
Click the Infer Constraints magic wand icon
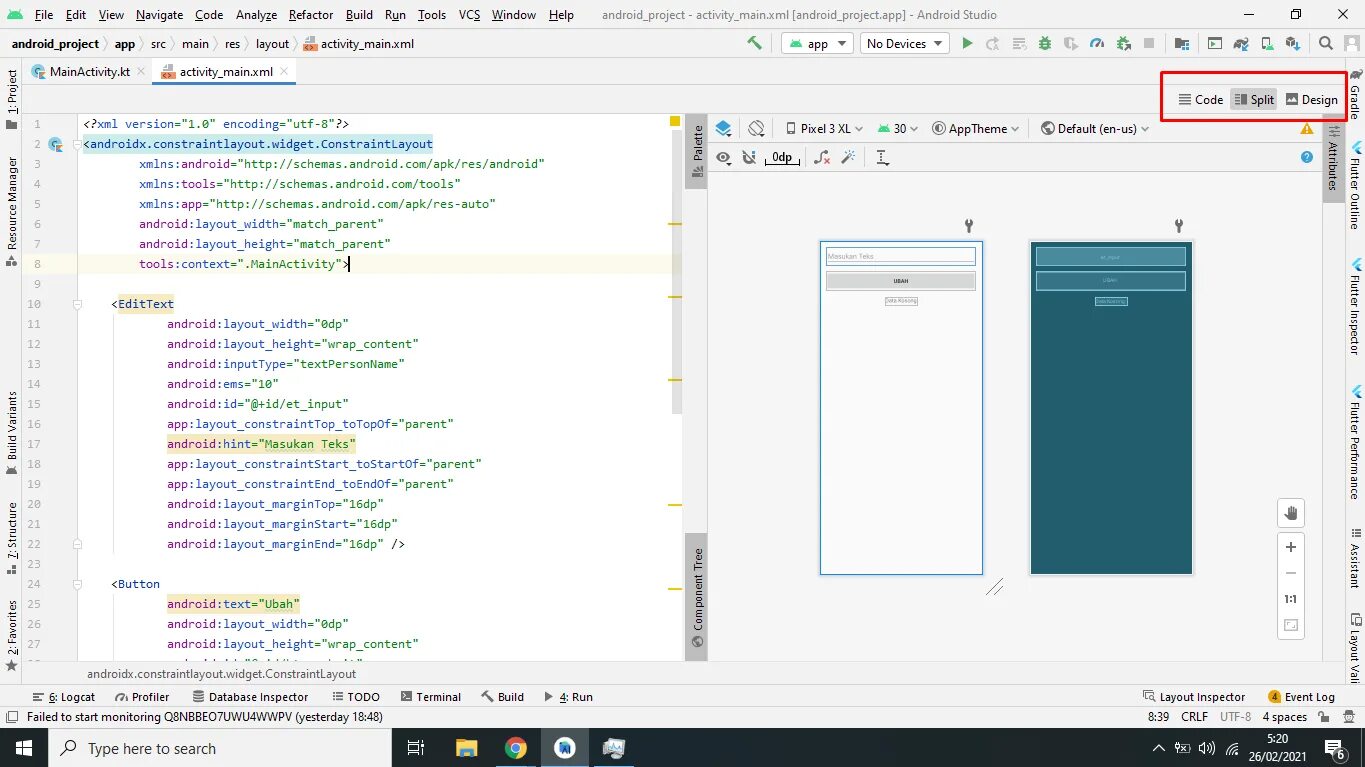pos(848,158)
